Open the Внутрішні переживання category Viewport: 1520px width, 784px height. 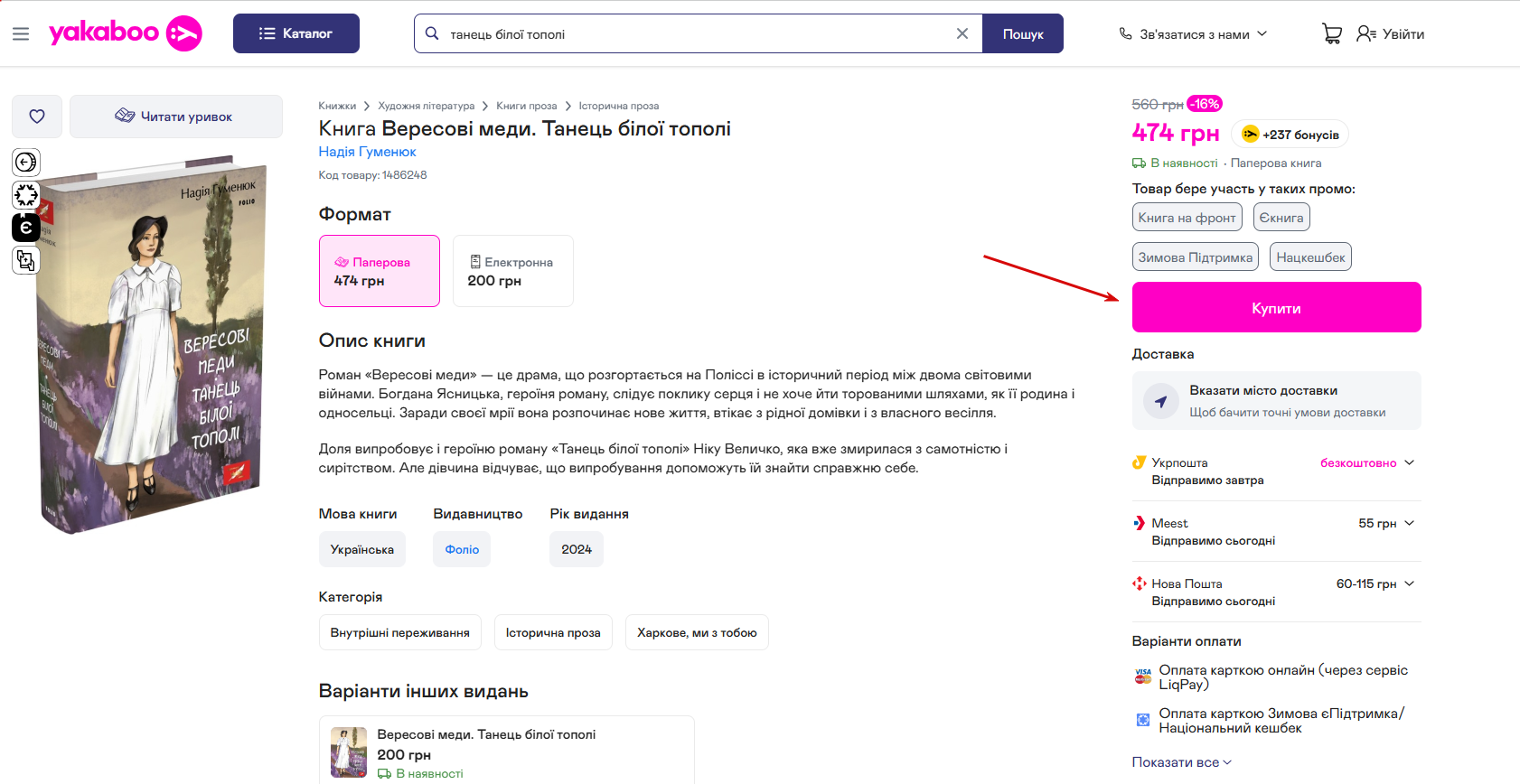pos(400,632)
